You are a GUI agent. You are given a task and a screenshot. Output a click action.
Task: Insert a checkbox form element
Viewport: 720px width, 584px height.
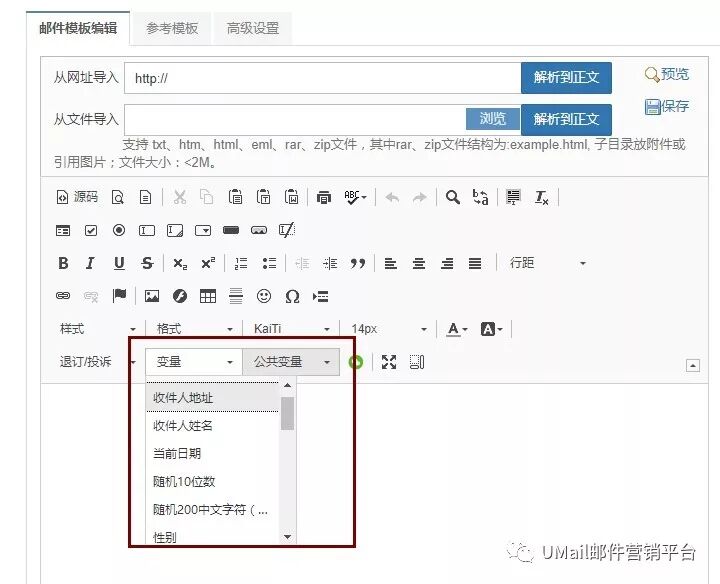91,230
